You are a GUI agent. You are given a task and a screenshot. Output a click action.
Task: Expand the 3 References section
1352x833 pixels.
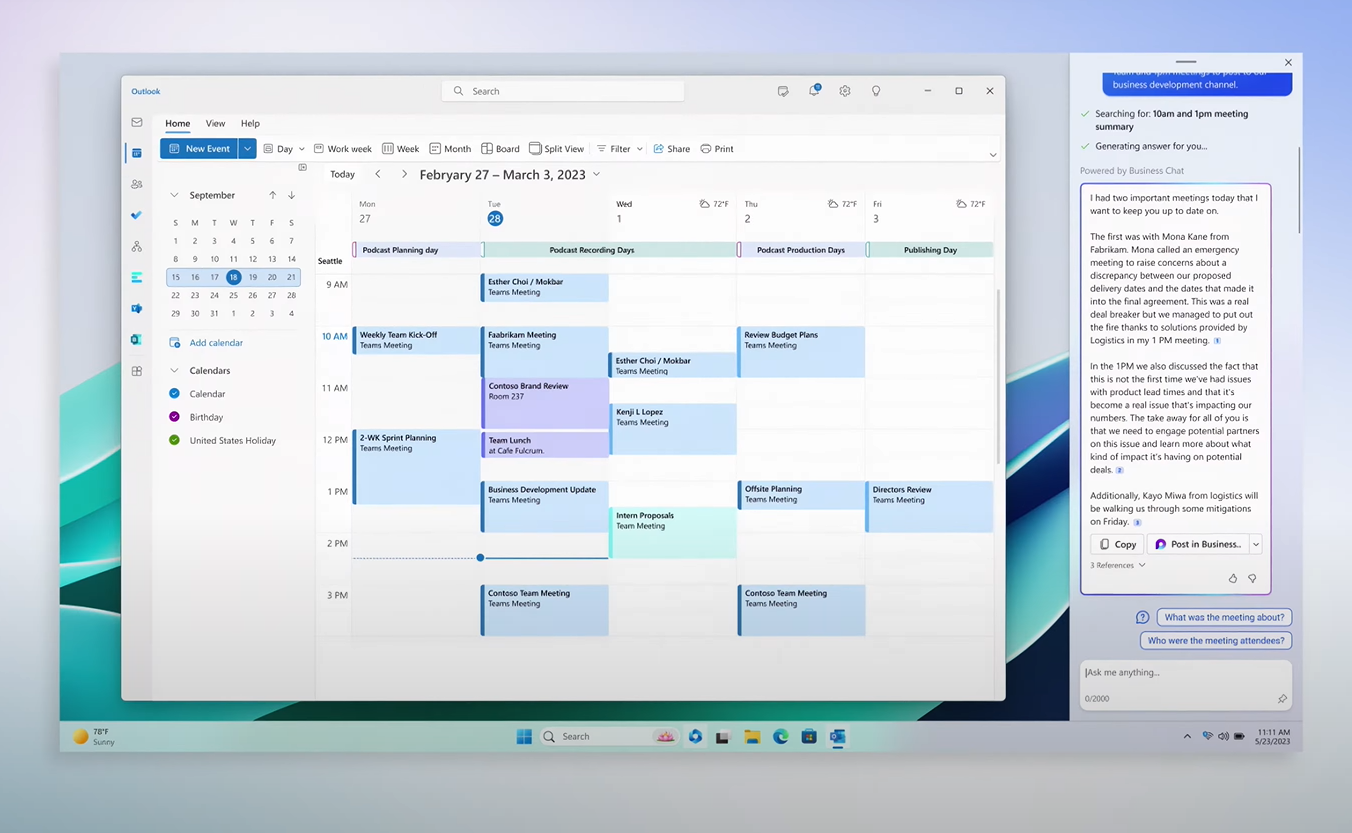click(1117, 565)
